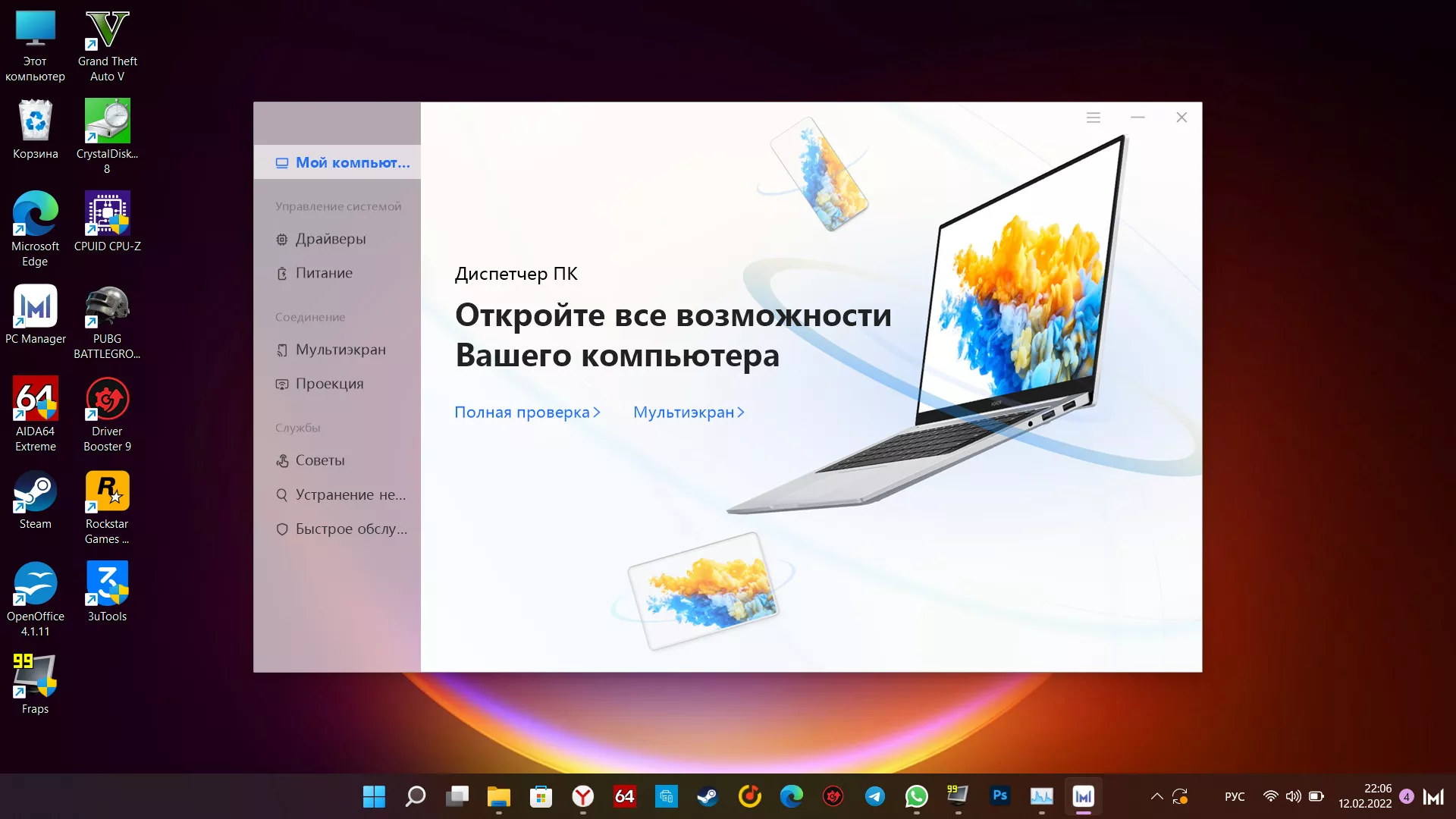Toggle Быстрое обслуживание option

[340, 528]
